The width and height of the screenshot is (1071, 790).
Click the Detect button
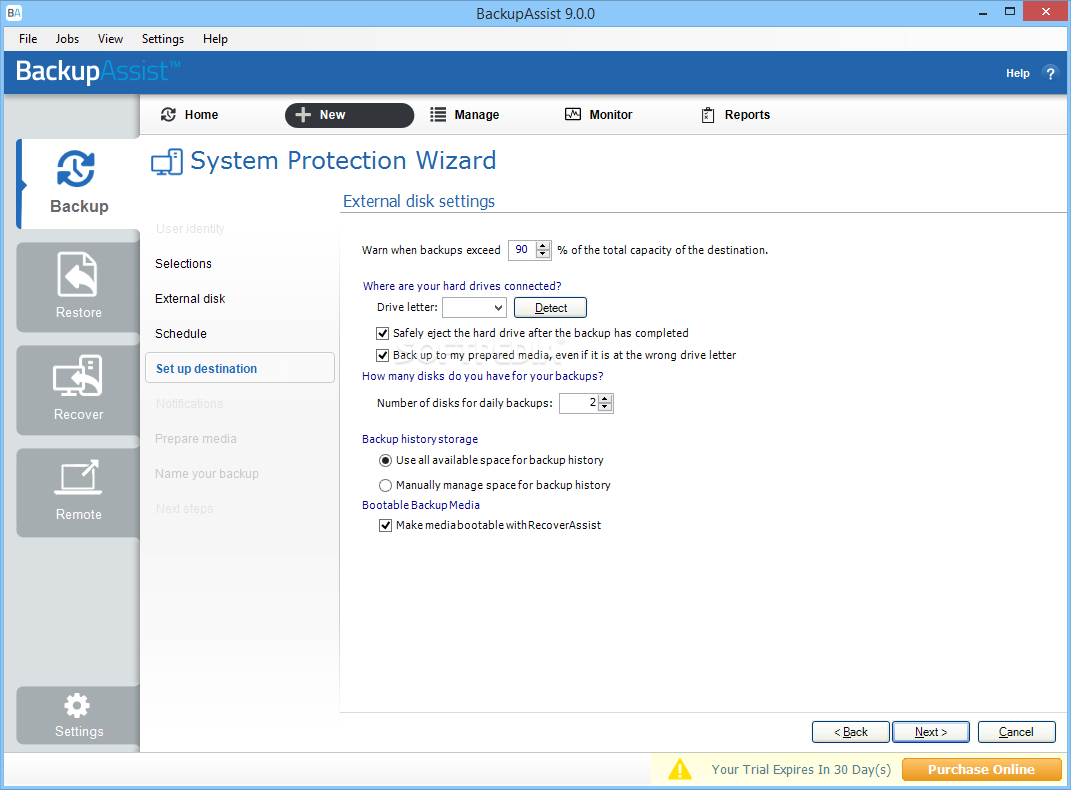point(551,308)
